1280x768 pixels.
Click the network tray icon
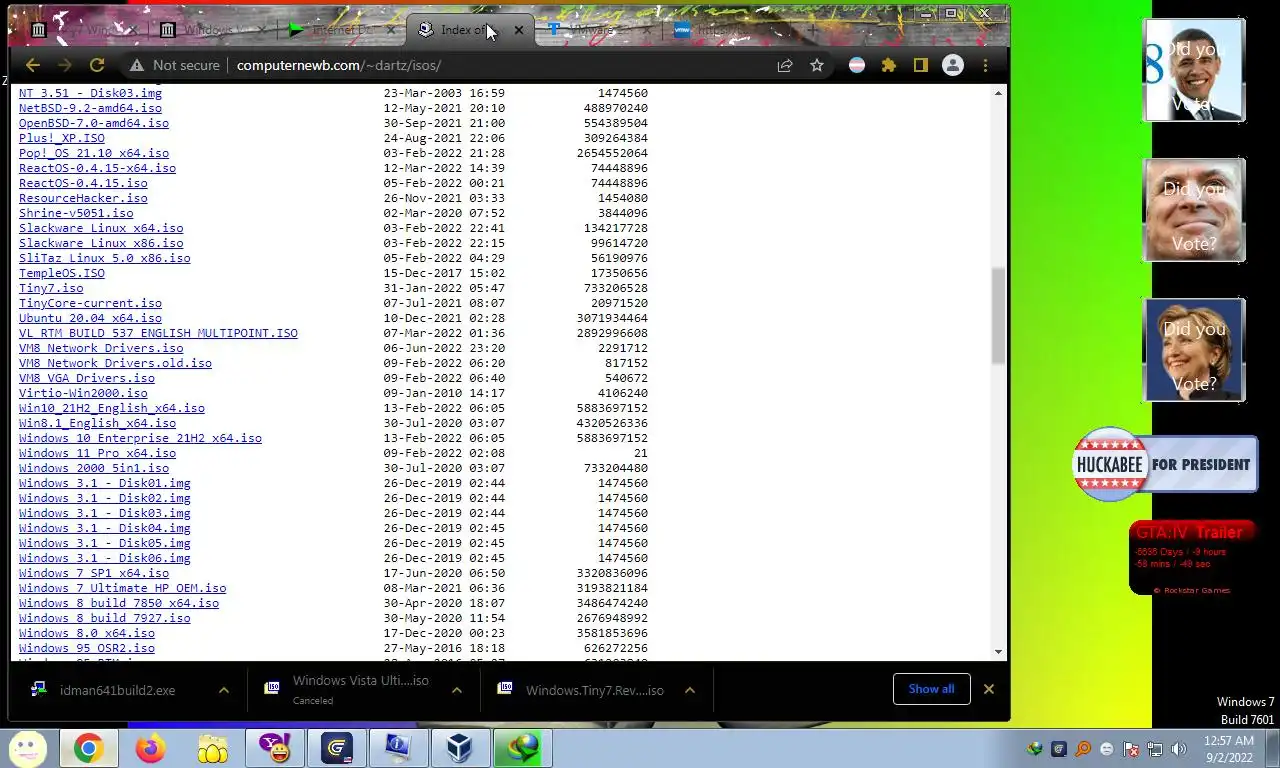(x=1155, y=749)
